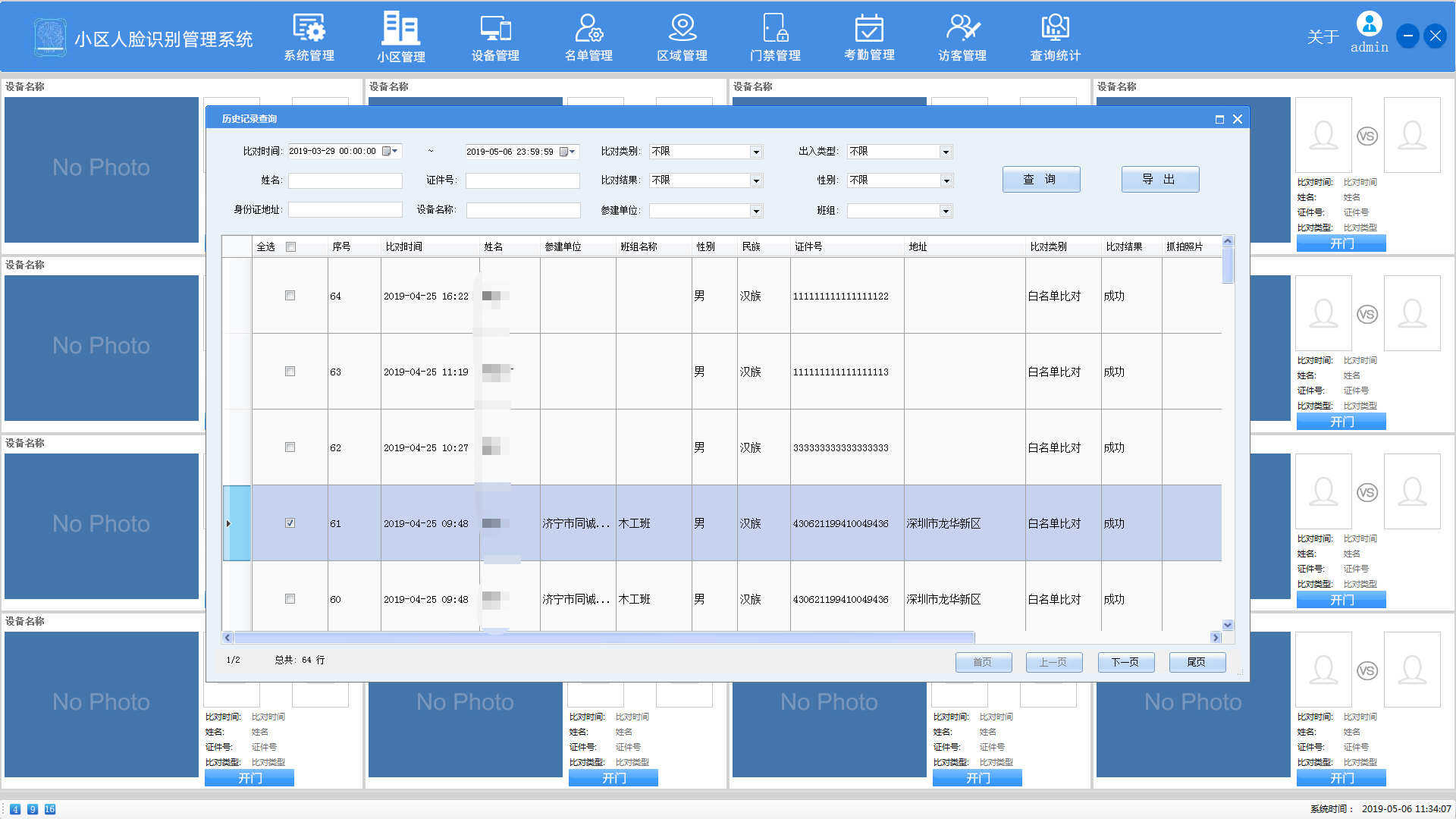Viewport: 1456px width, 819px height.
Task: Expand the 出入类型 dropdown
Action: (x=946, y=152)
